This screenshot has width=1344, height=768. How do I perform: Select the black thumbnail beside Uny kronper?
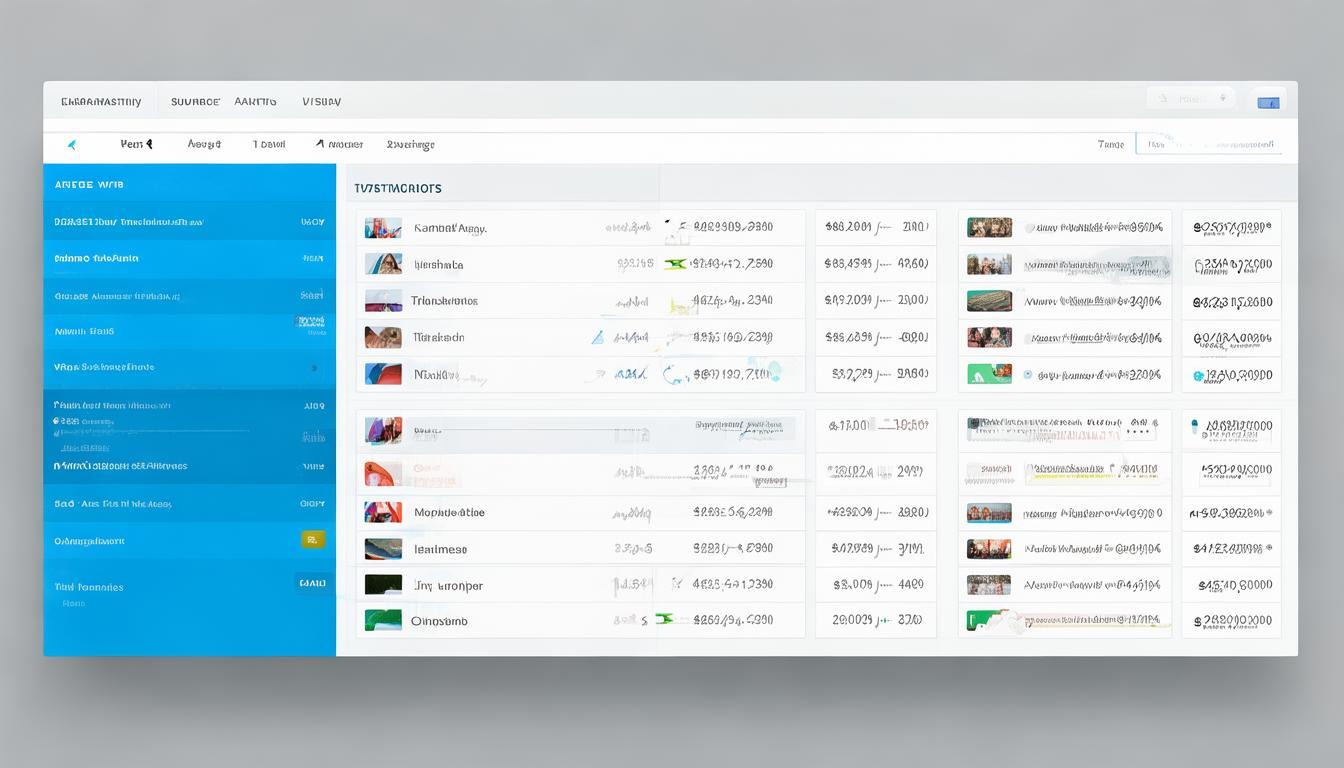tap(383, 585)
